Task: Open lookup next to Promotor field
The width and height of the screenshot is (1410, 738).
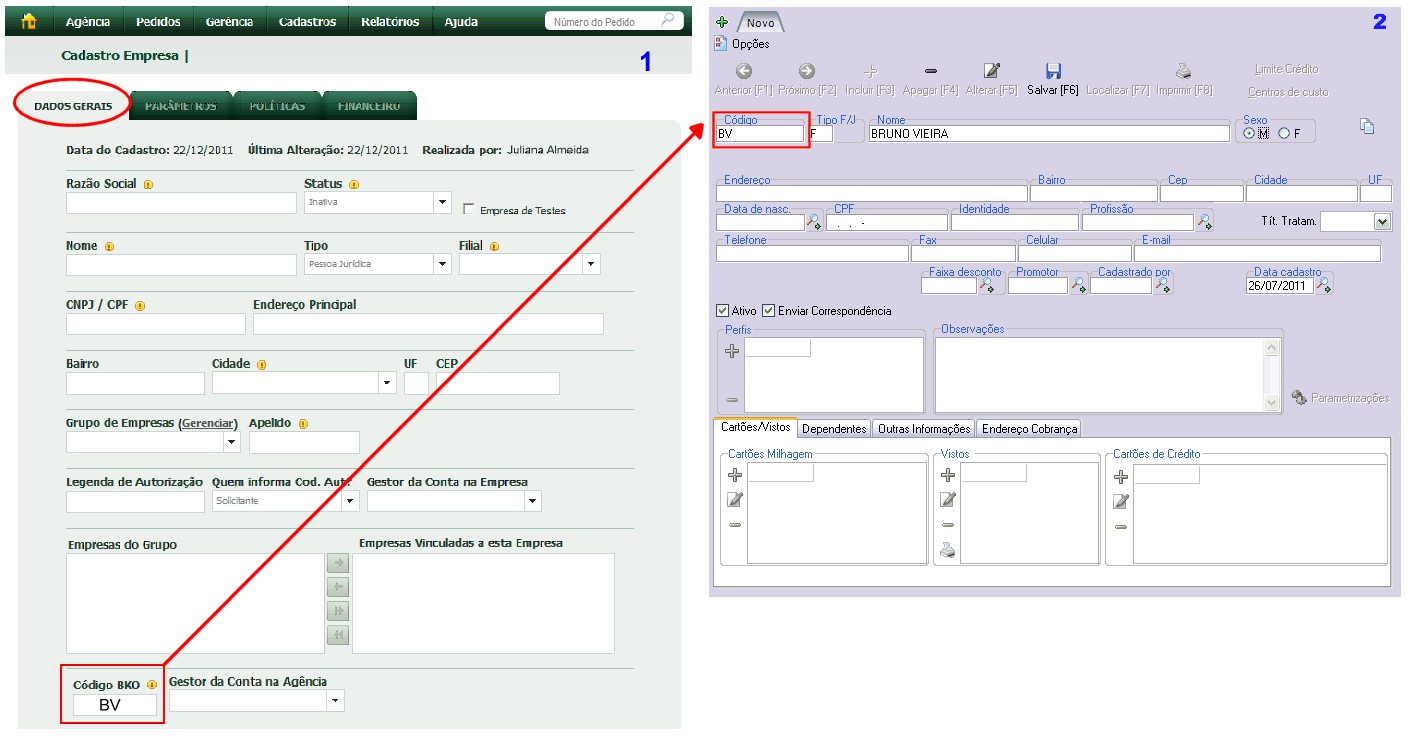Action: (1078, 286)
